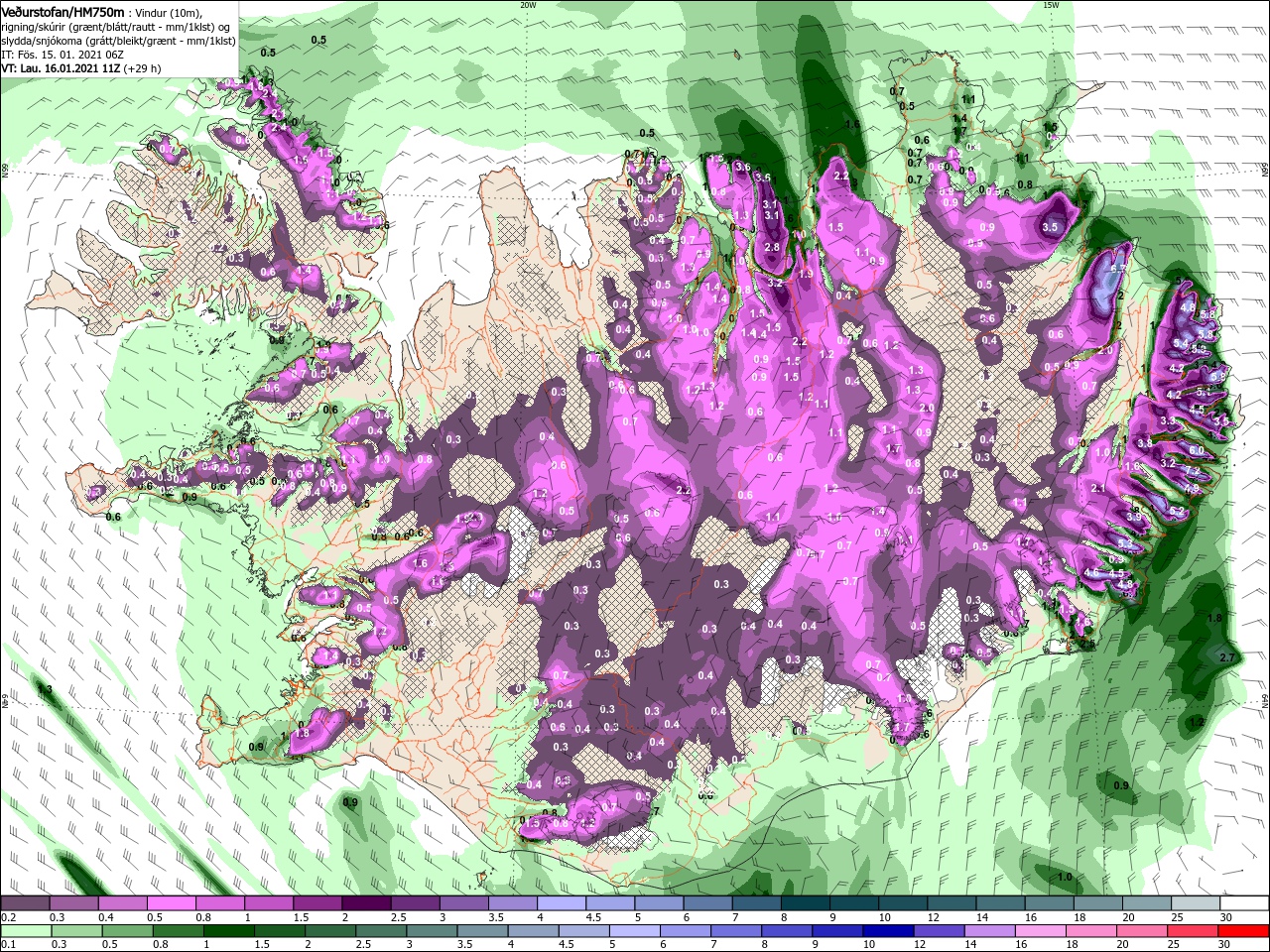Screen dimensions: 1270x952
Task: Select the dark teal 8 swatch in upper legend
Action: pyautogui.click(x=804, y=903)
